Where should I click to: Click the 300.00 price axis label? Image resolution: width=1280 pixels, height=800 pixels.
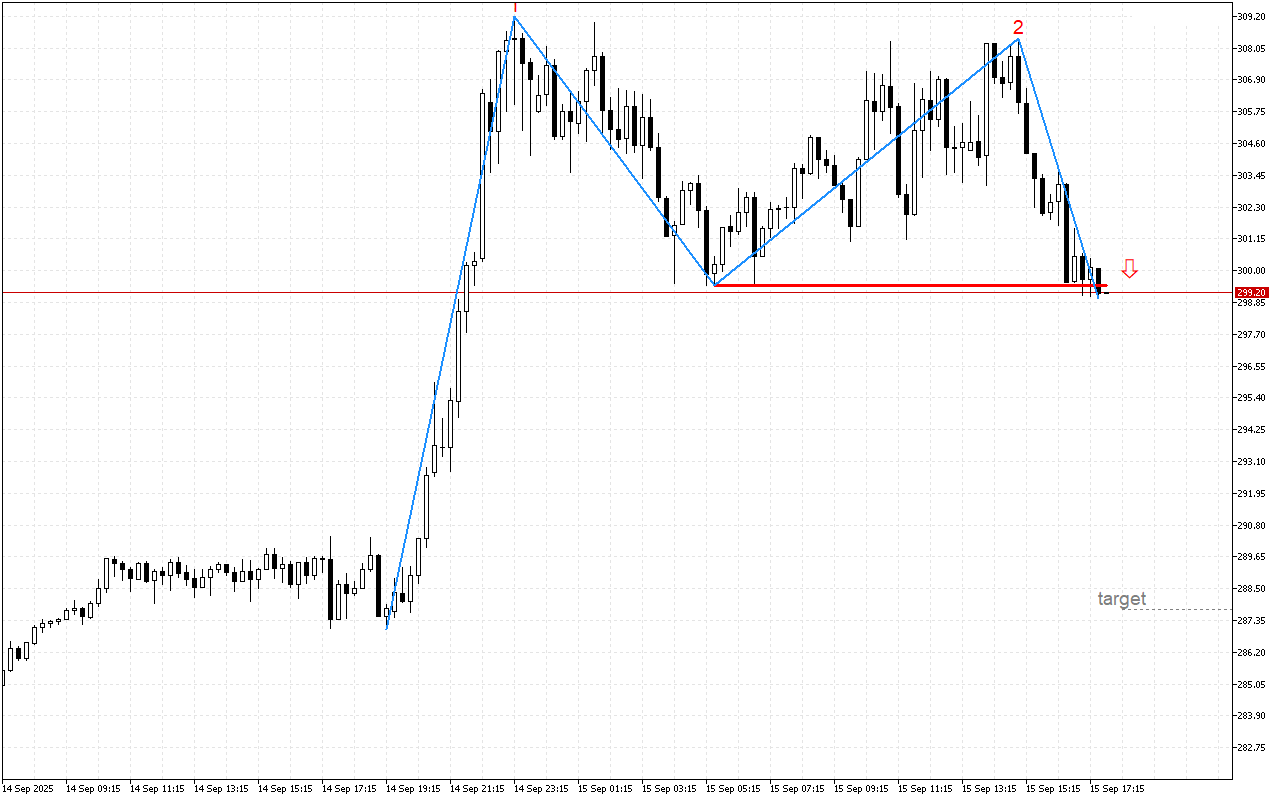[x=1251, y=271]
